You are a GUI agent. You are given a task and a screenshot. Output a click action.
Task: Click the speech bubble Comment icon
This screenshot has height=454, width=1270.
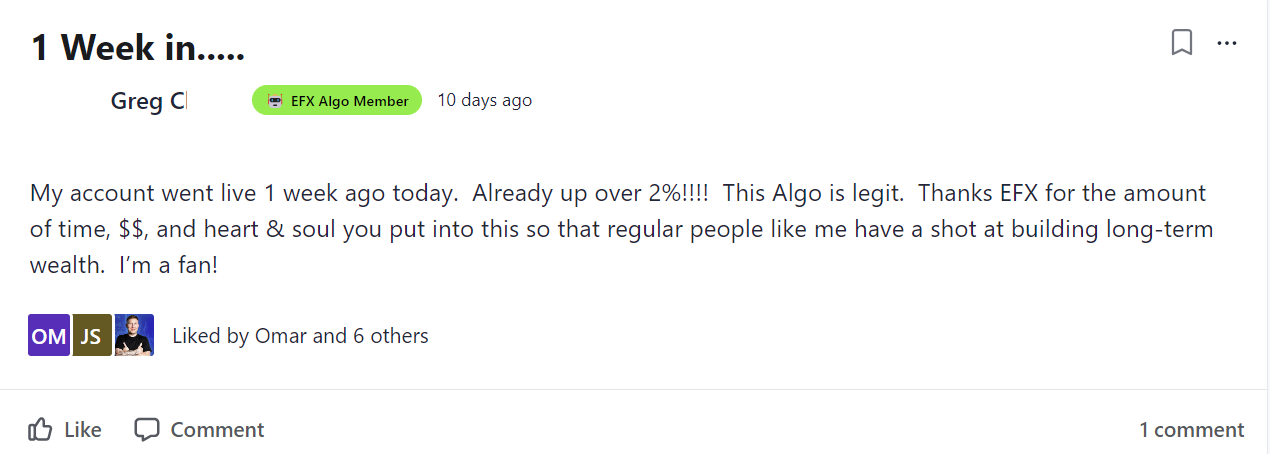tap(147, 430)
